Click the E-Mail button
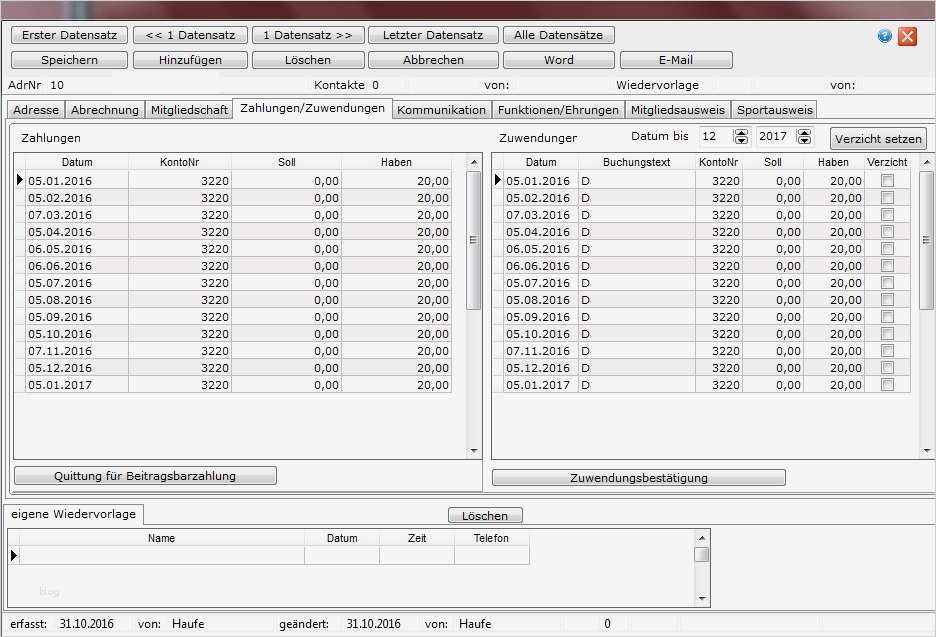This screenshot has height=637, width=936. click(x=676, y=60)
